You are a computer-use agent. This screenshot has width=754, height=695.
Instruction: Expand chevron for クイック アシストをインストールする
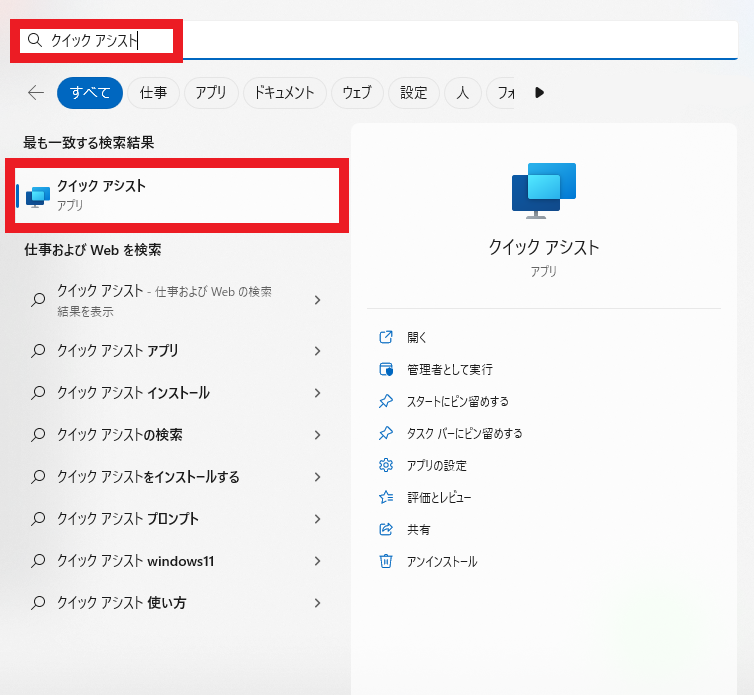click(x=317, y=477)
